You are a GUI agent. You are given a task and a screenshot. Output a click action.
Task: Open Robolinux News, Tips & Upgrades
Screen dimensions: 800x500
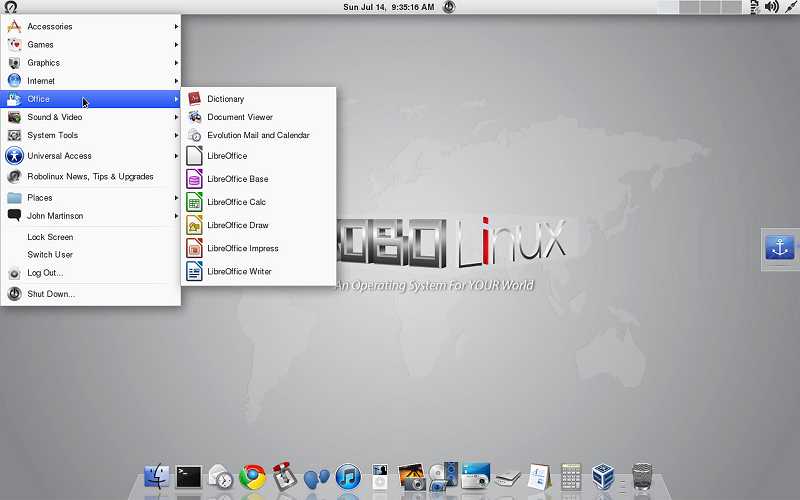point(91,177)
